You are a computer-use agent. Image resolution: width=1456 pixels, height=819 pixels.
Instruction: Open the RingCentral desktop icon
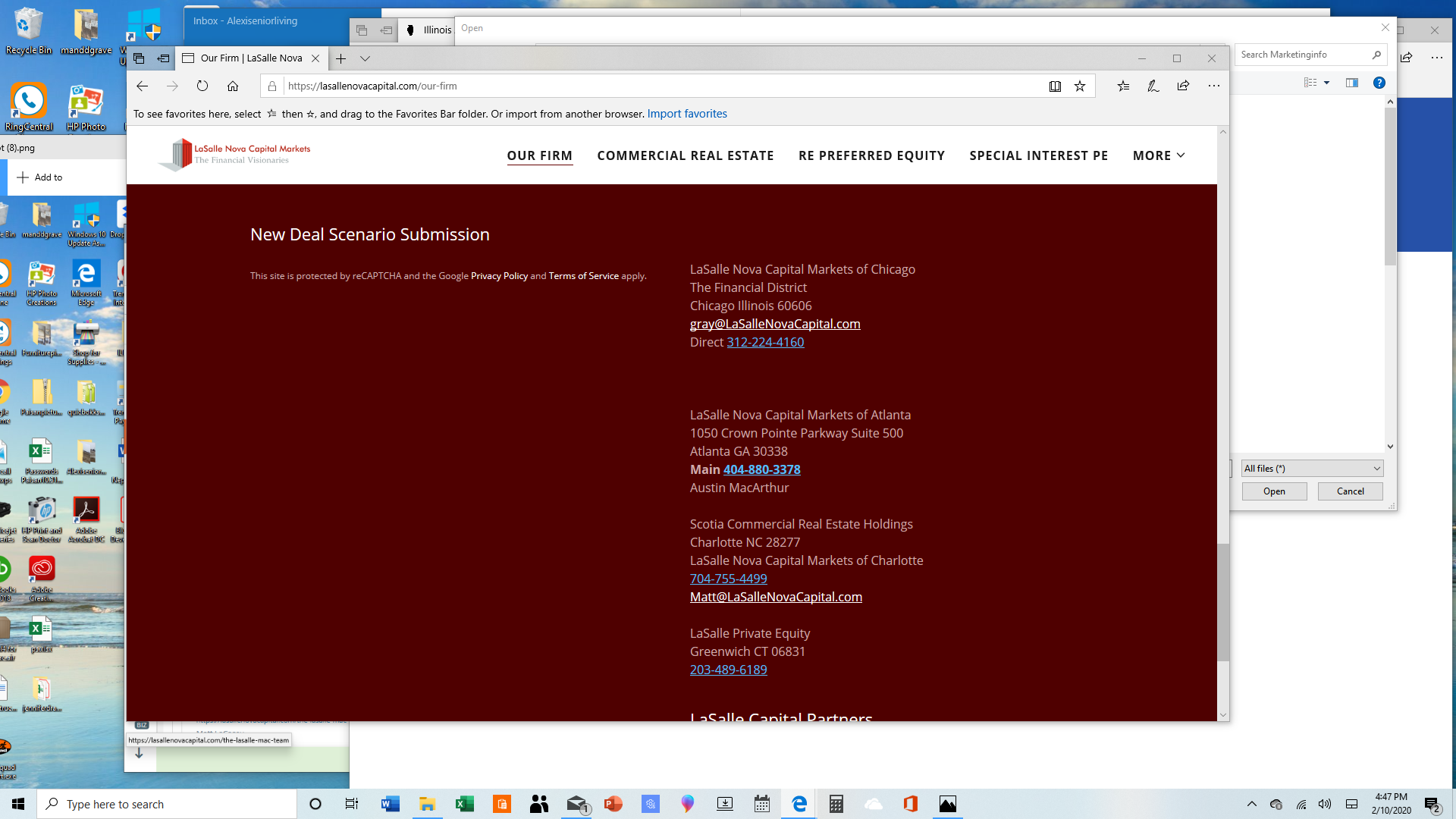click(x=29, y=106)
